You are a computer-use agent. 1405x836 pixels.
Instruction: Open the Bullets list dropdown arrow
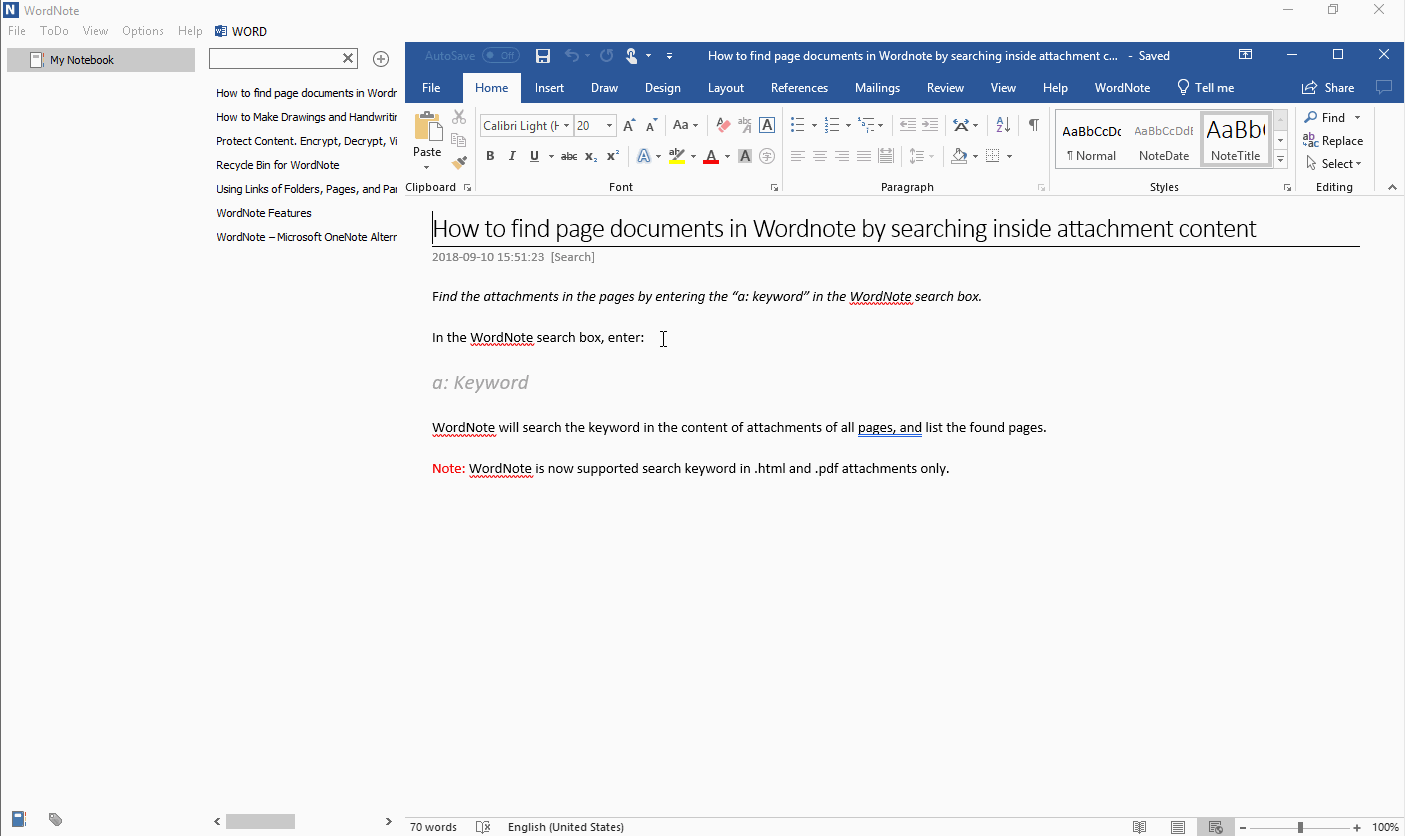(x=814, y=126)
